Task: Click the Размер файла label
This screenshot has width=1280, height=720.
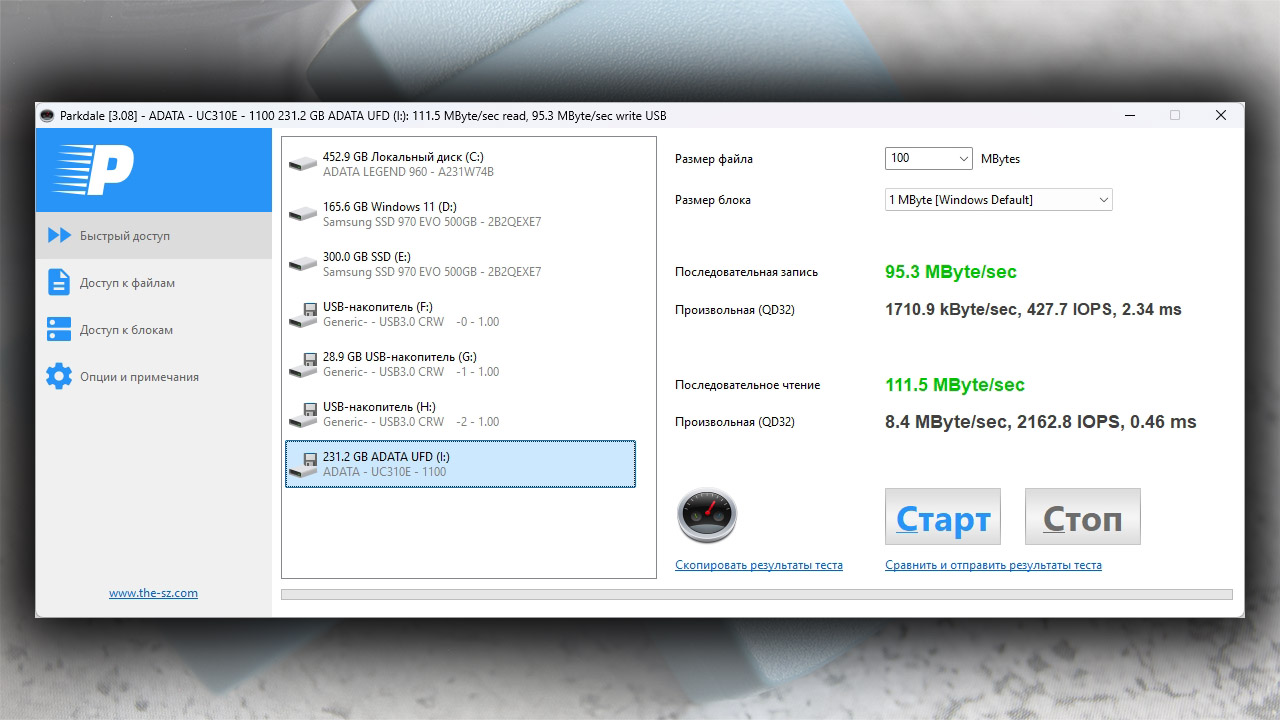Action: (x=714, y=159)
